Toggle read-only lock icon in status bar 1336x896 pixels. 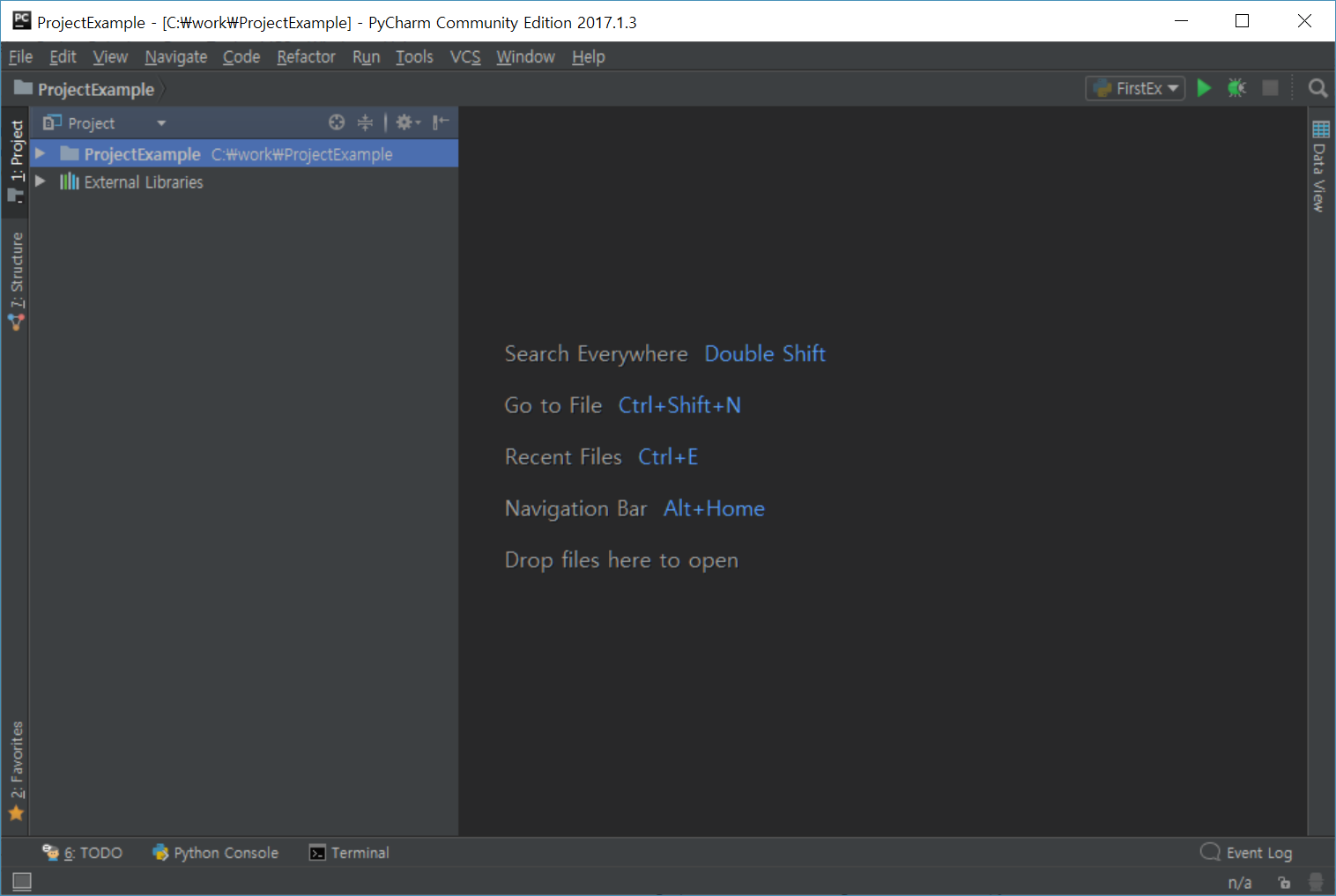pyautogui.click(x=1284, y=882)
